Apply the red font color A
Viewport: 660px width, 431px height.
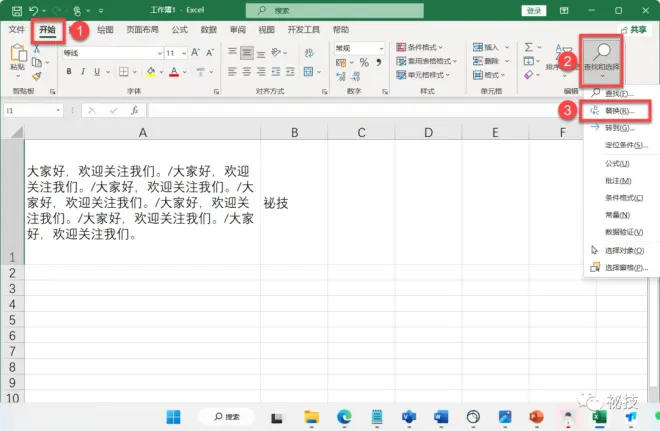point(174,72)
